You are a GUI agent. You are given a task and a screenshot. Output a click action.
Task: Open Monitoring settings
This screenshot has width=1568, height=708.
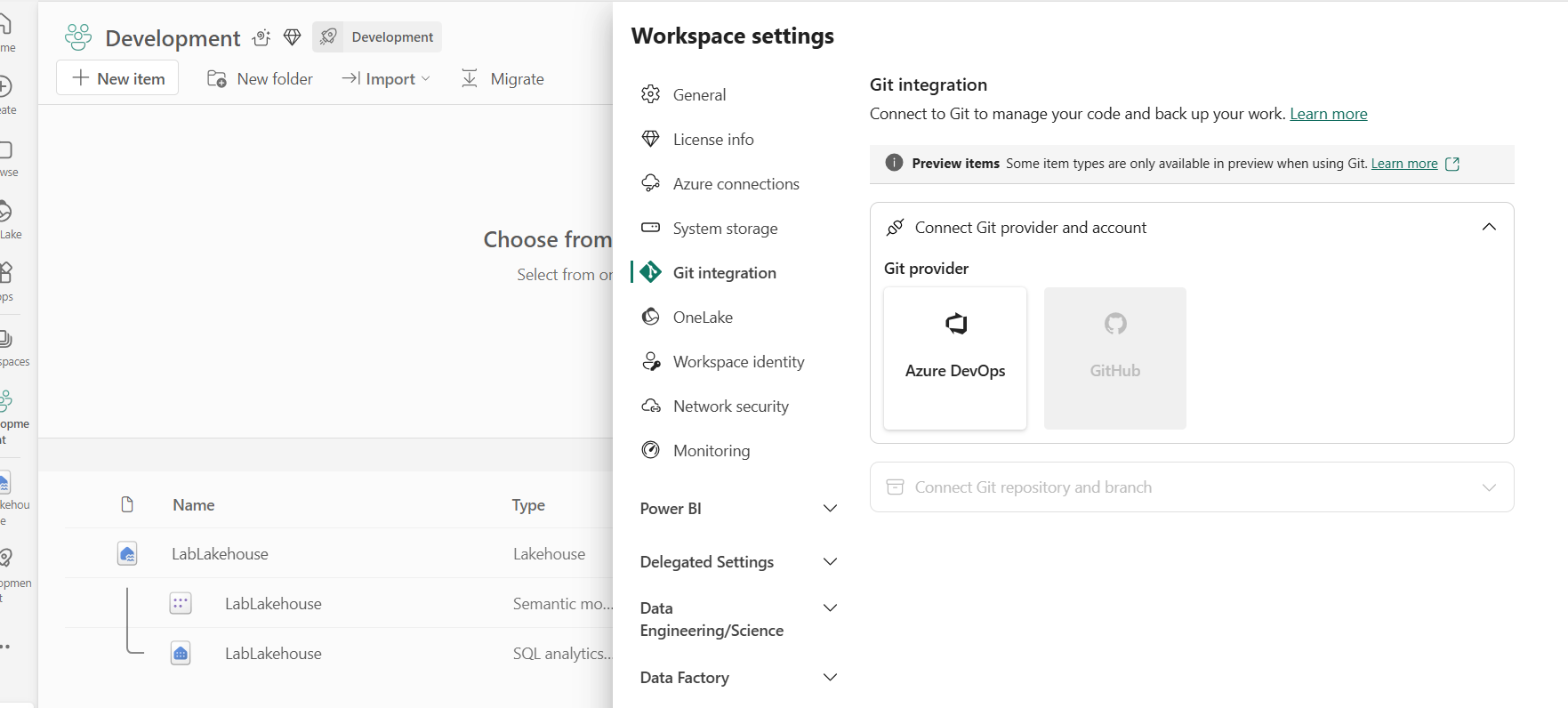pos(712,451)
